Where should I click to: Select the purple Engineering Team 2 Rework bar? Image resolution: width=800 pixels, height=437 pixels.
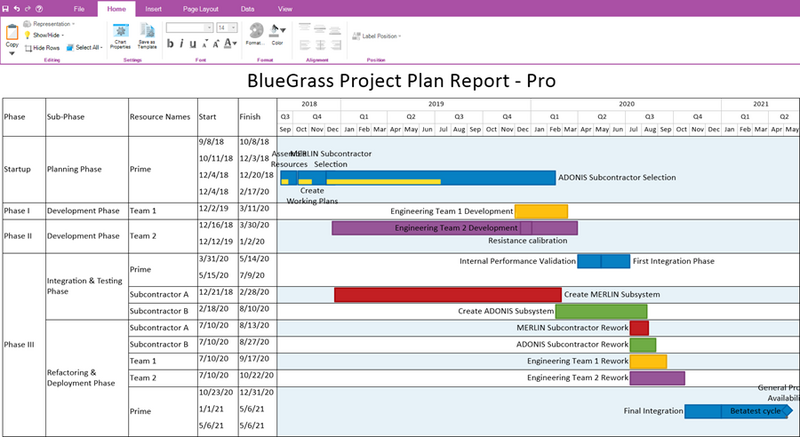pyautogui.click(x=657, y=378)
